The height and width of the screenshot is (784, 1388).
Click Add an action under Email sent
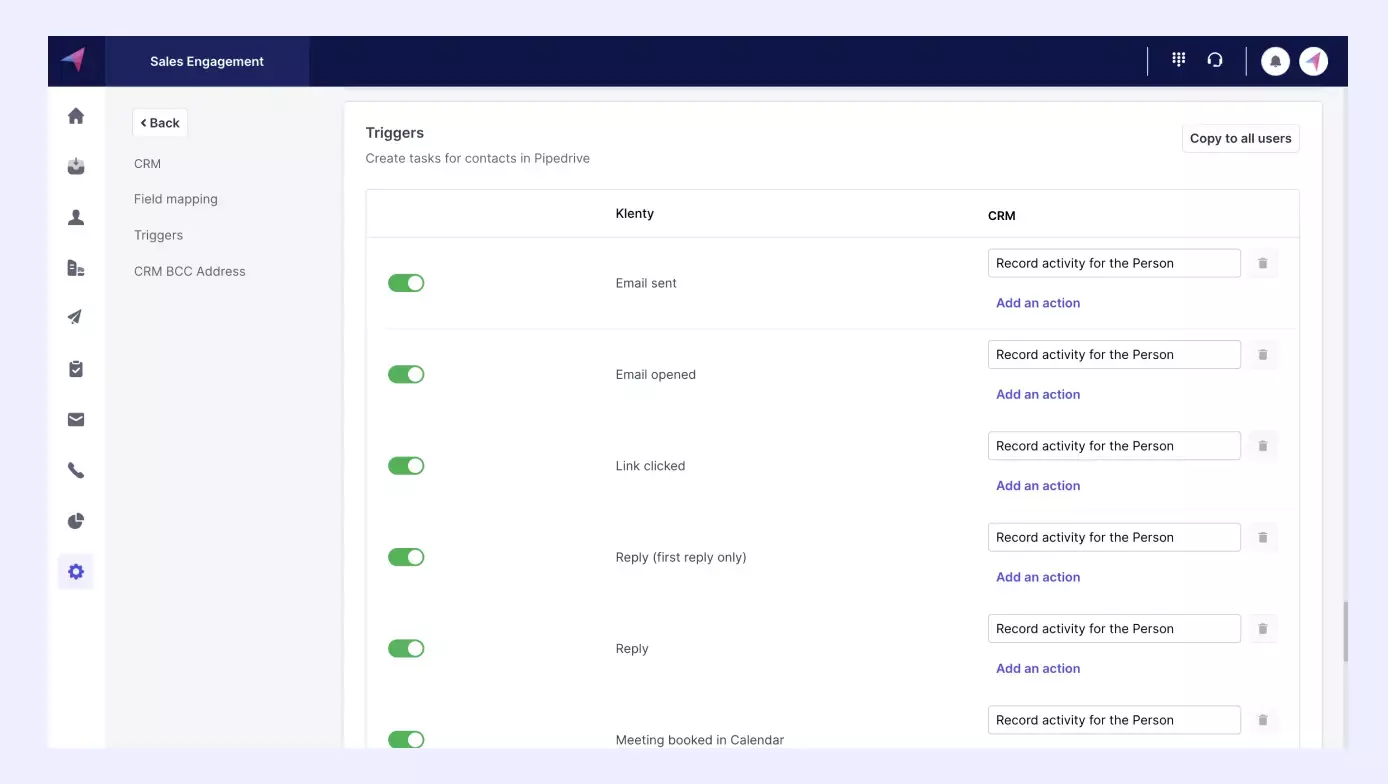point(1038,303)
